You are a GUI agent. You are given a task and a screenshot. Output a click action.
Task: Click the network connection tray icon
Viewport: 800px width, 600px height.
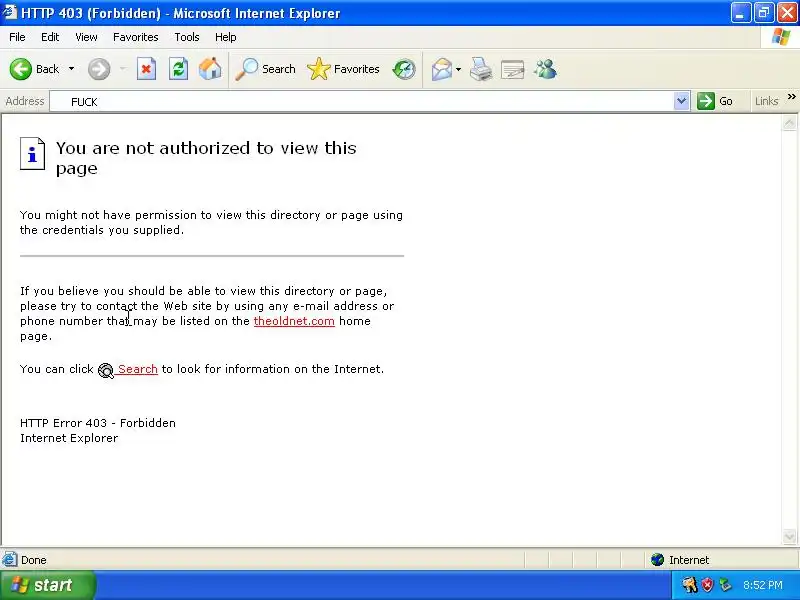tap(724, 585)
